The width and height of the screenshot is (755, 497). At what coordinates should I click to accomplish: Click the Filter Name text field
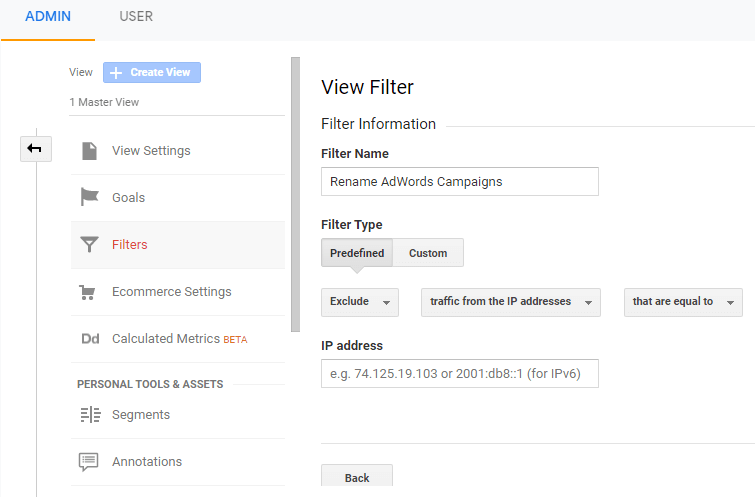(x=459, y=182)
